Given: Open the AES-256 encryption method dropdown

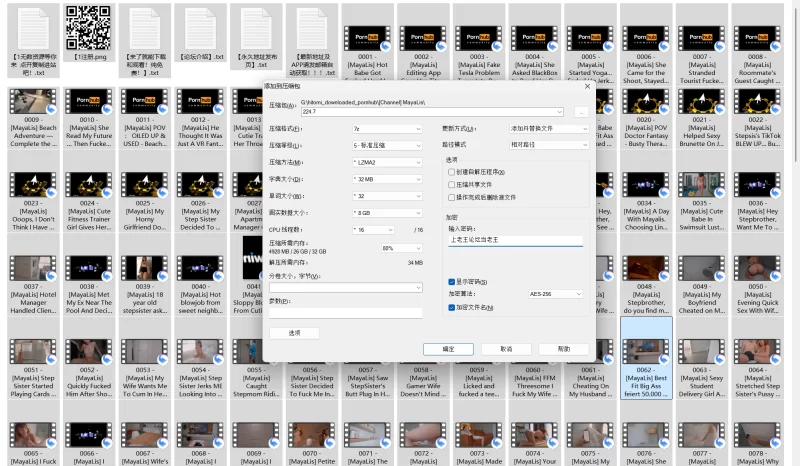Looking at the screenshot, I should click(555, 294).
